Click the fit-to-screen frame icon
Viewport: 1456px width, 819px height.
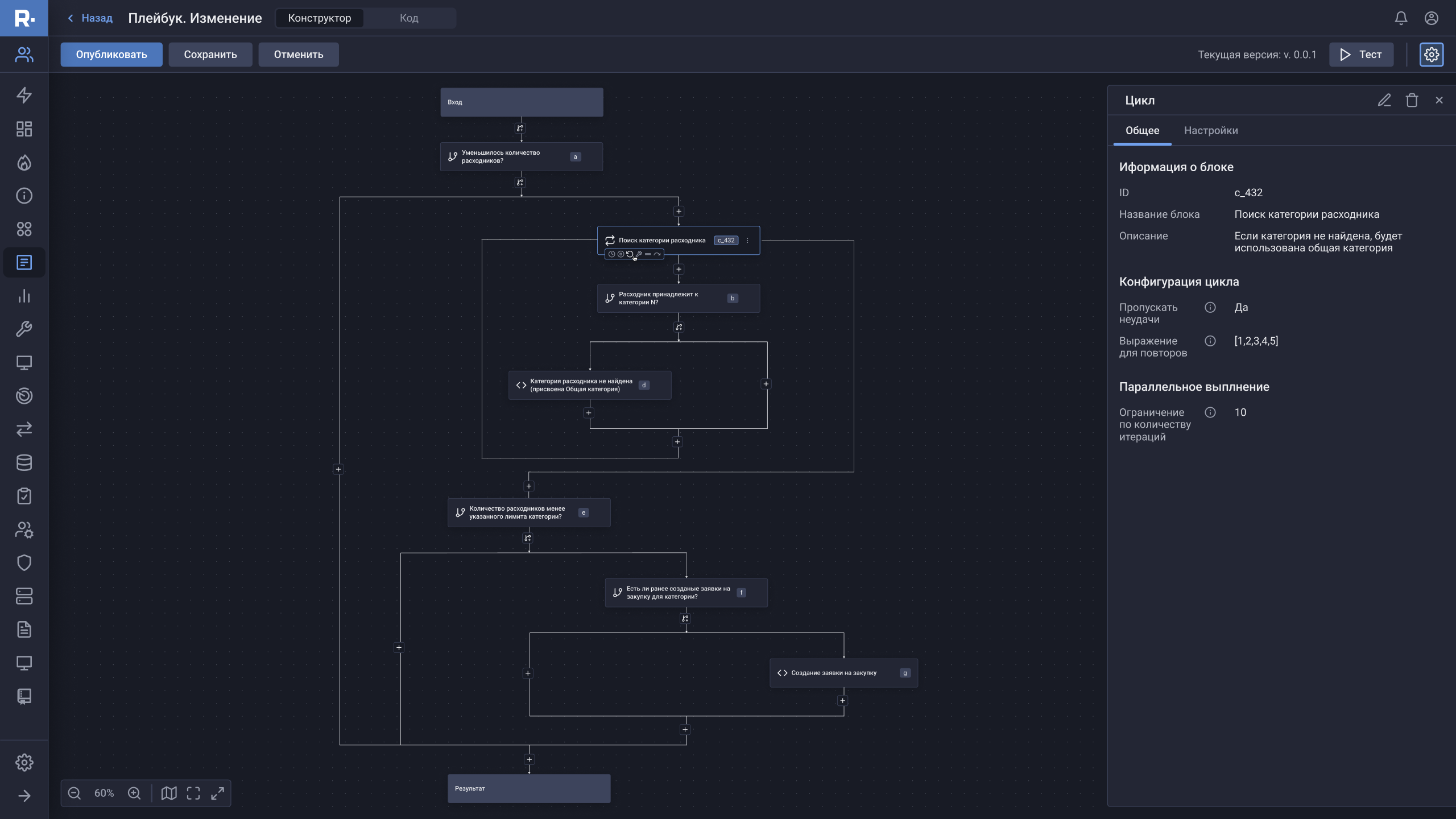193,793
